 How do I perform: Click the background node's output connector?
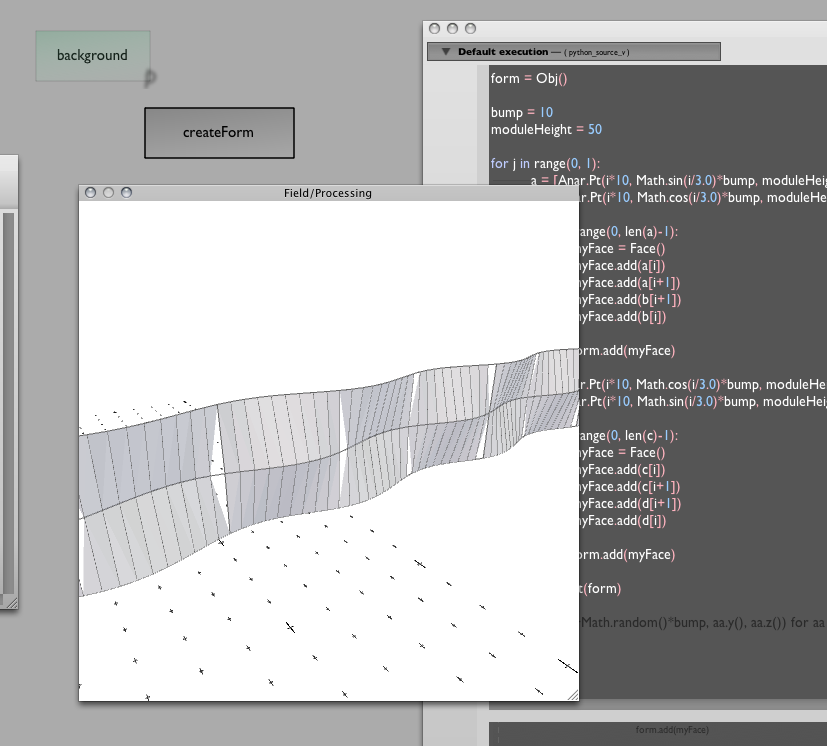(150, 76)
